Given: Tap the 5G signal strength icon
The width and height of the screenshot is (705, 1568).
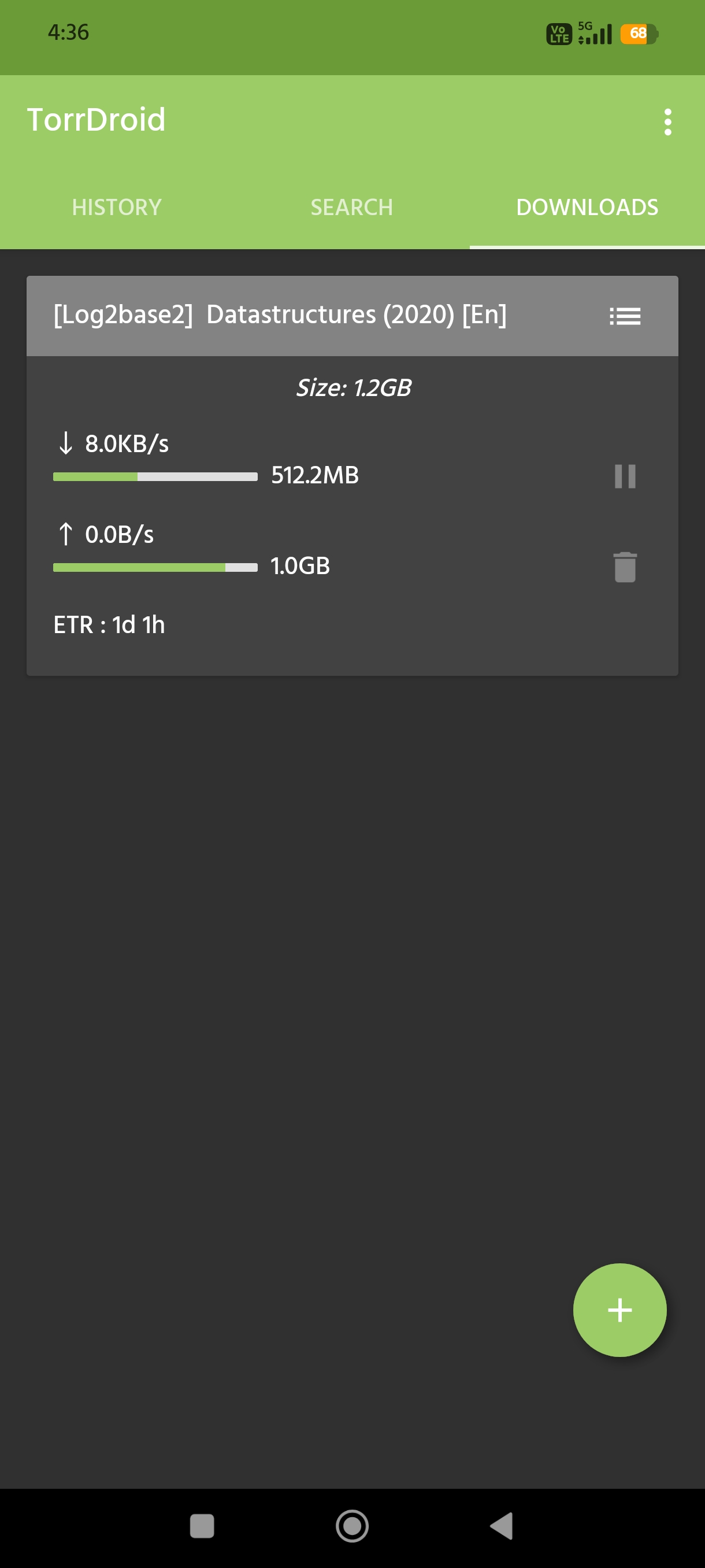Looking at the screenshot, I should click(595, 34).
